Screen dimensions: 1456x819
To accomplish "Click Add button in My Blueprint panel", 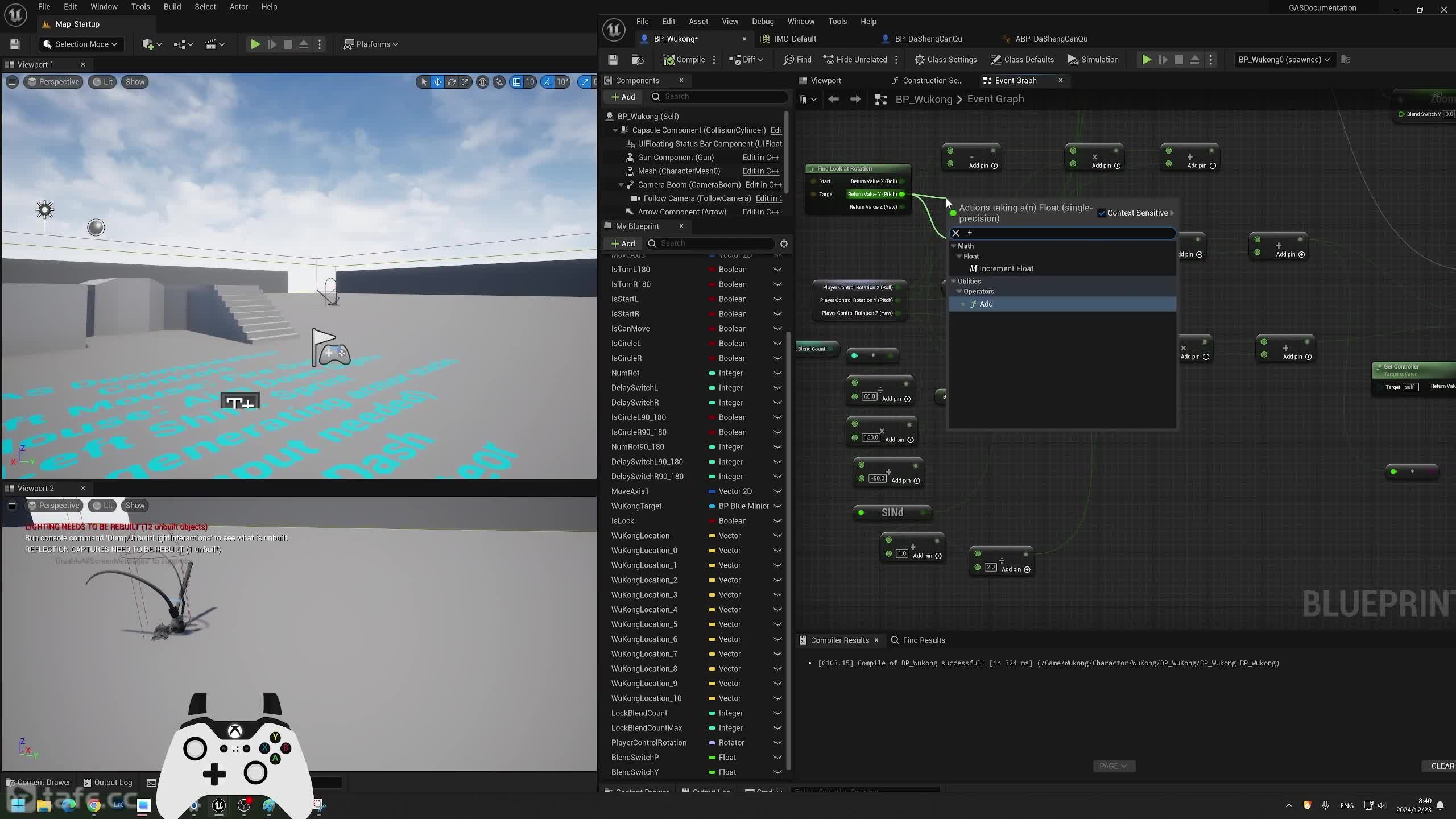I will point(623,243).
